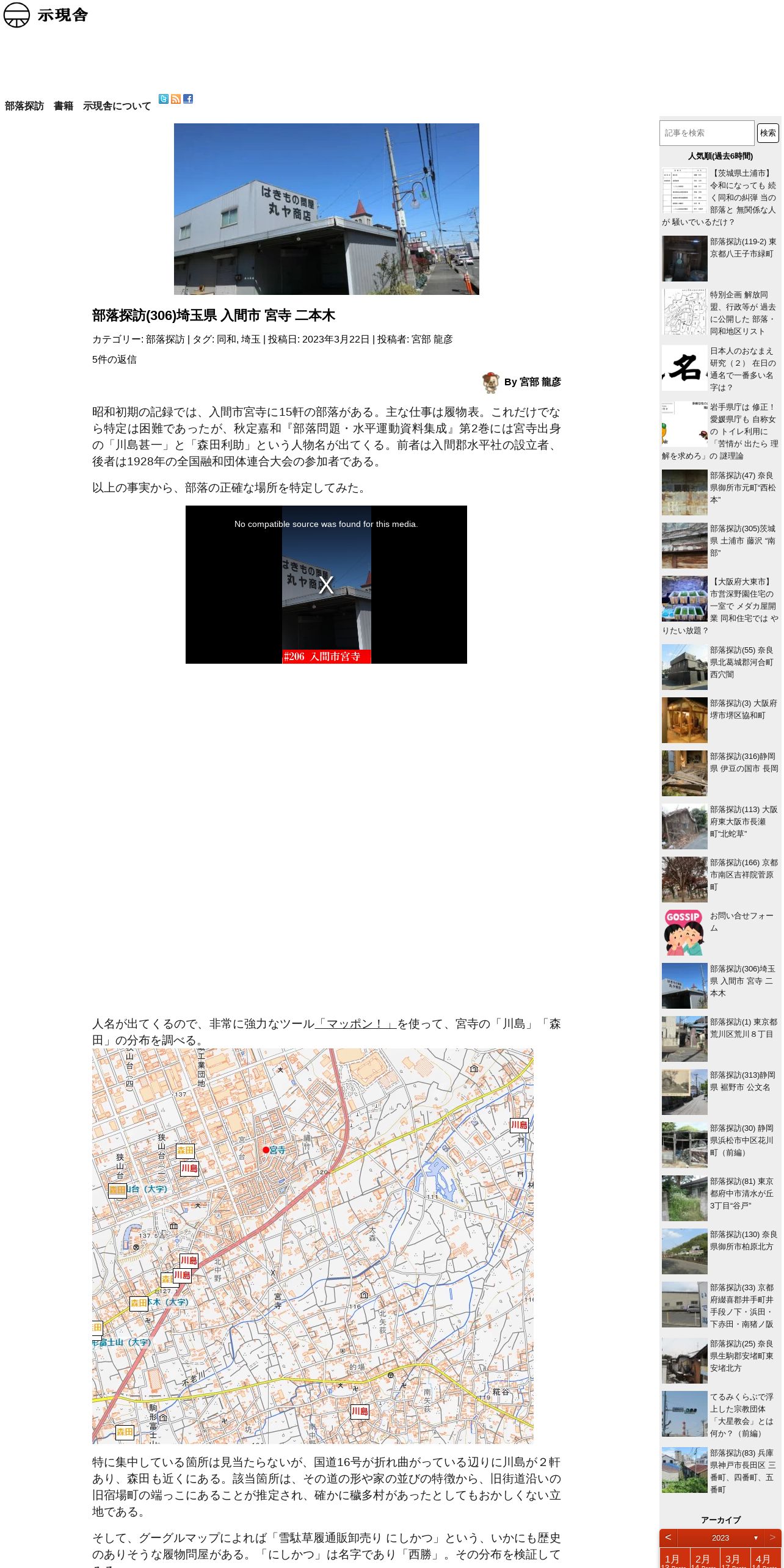The image size is (784, 1568).
Task: Open 部落探訪(47) 奈良県御所市元町 article
Action: click(x=720, y=492)
